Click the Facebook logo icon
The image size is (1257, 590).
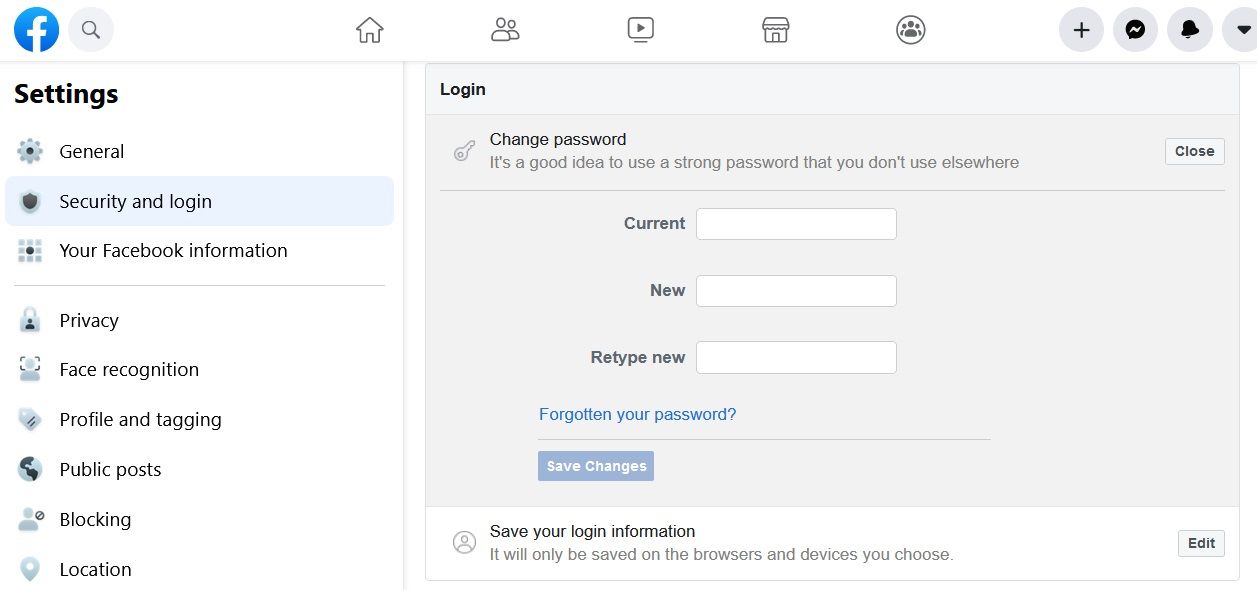tap(36, 30)
